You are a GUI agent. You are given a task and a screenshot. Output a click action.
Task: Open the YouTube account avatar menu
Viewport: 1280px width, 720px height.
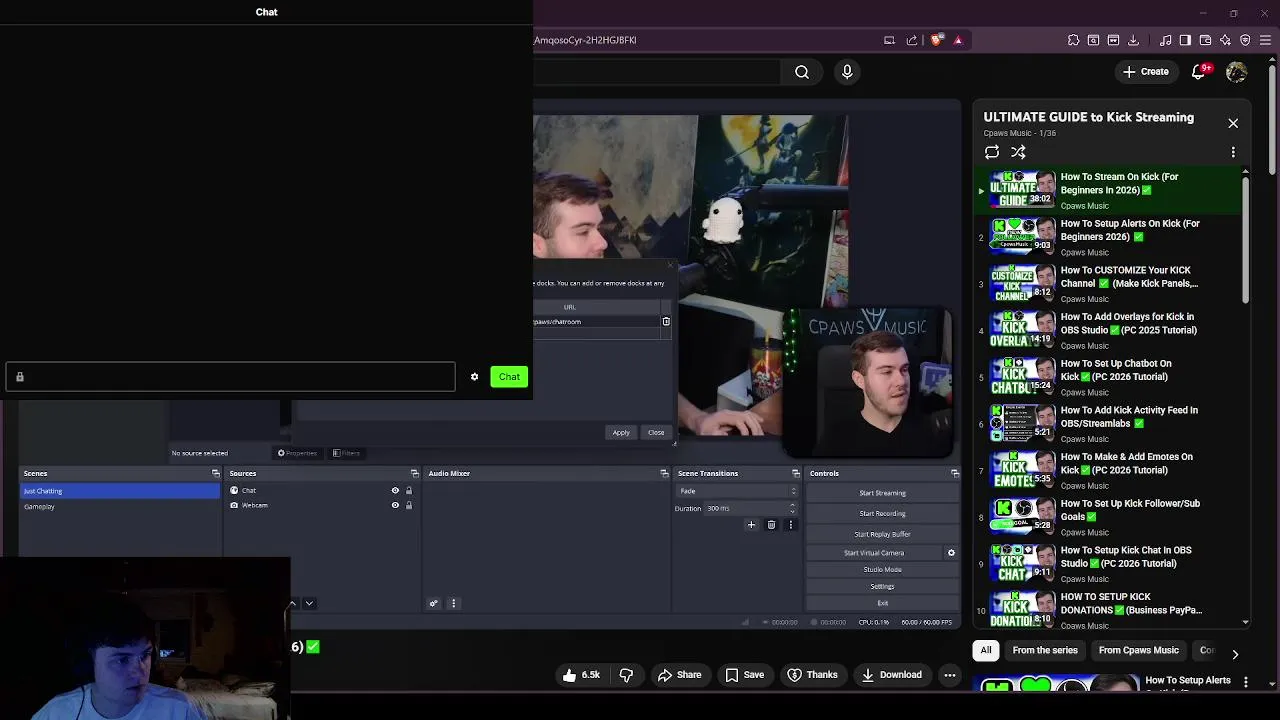coord(1237,72)
